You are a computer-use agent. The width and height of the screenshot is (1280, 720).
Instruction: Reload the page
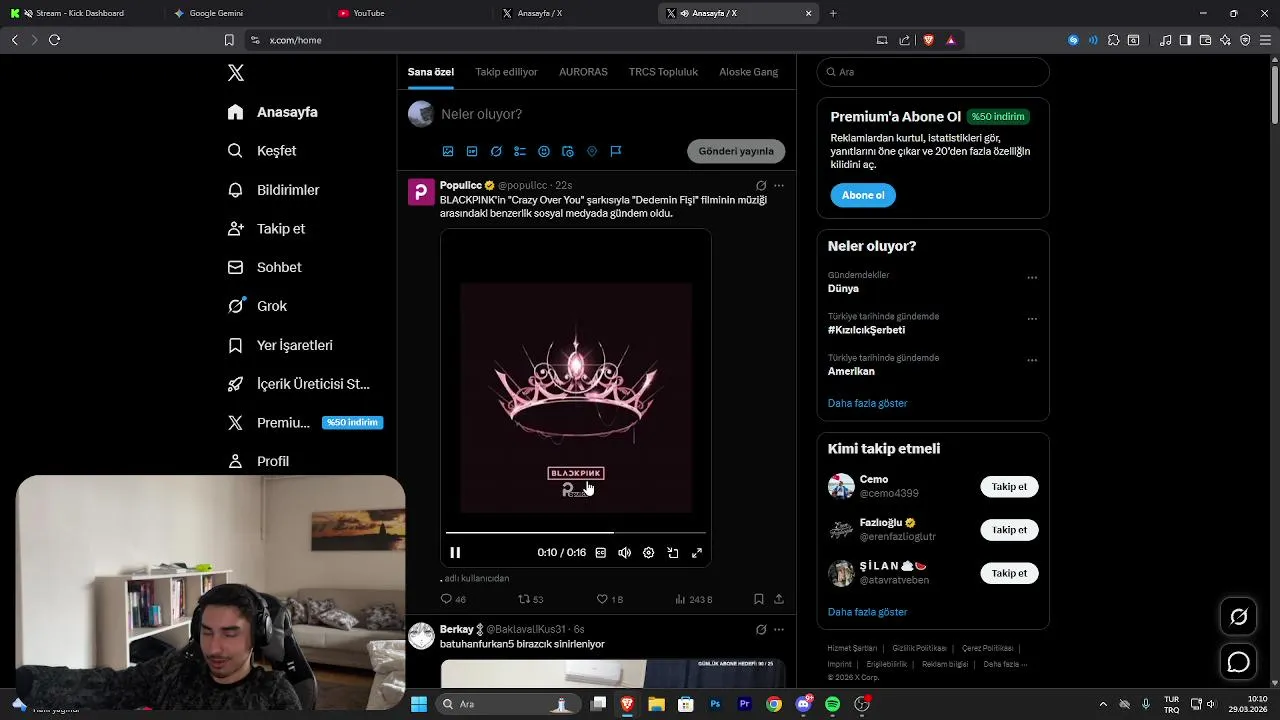pyautogui.click(x=54, y=40)
